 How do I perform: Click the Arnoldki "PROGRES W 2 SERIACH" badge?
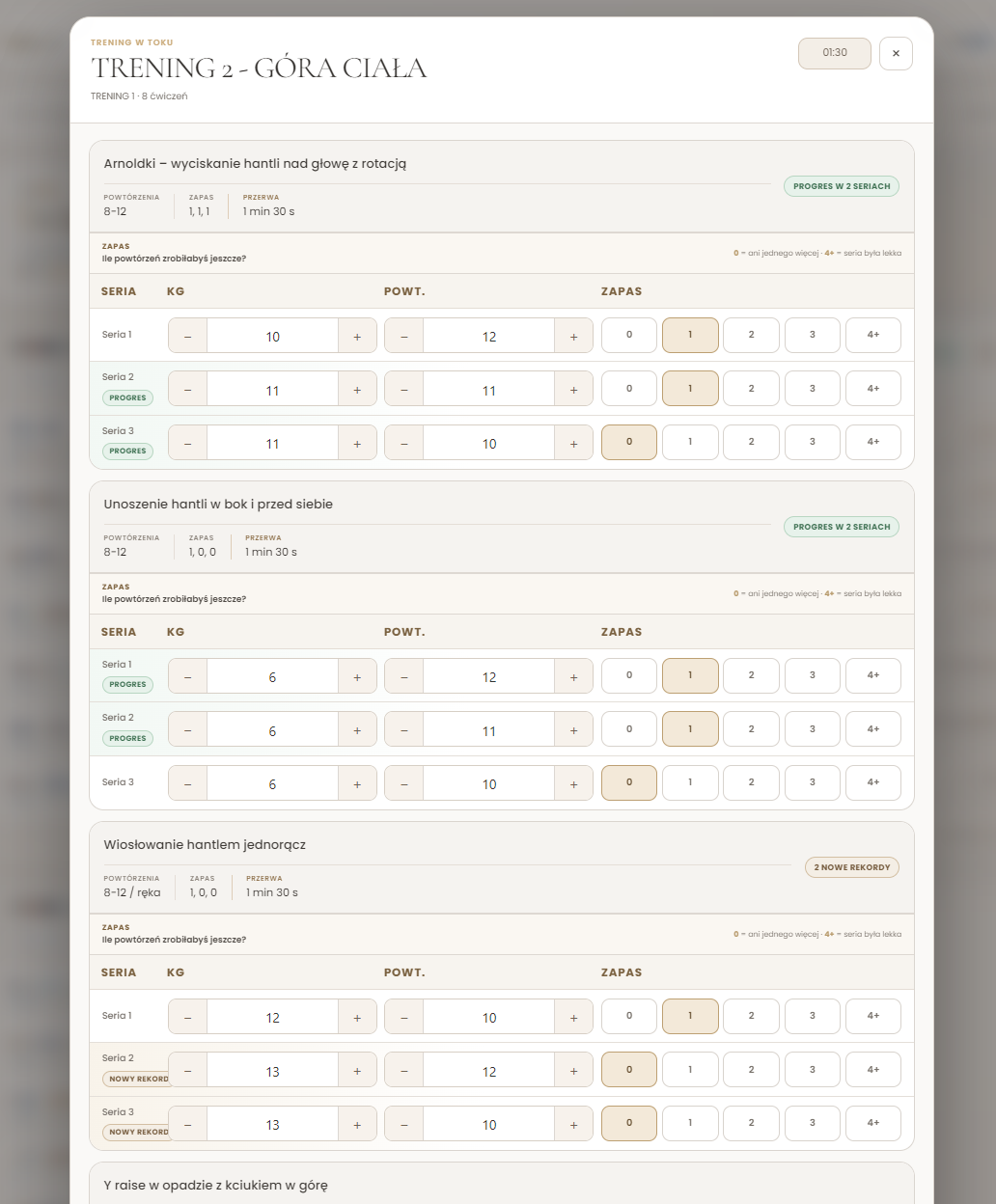click(842, 186)
